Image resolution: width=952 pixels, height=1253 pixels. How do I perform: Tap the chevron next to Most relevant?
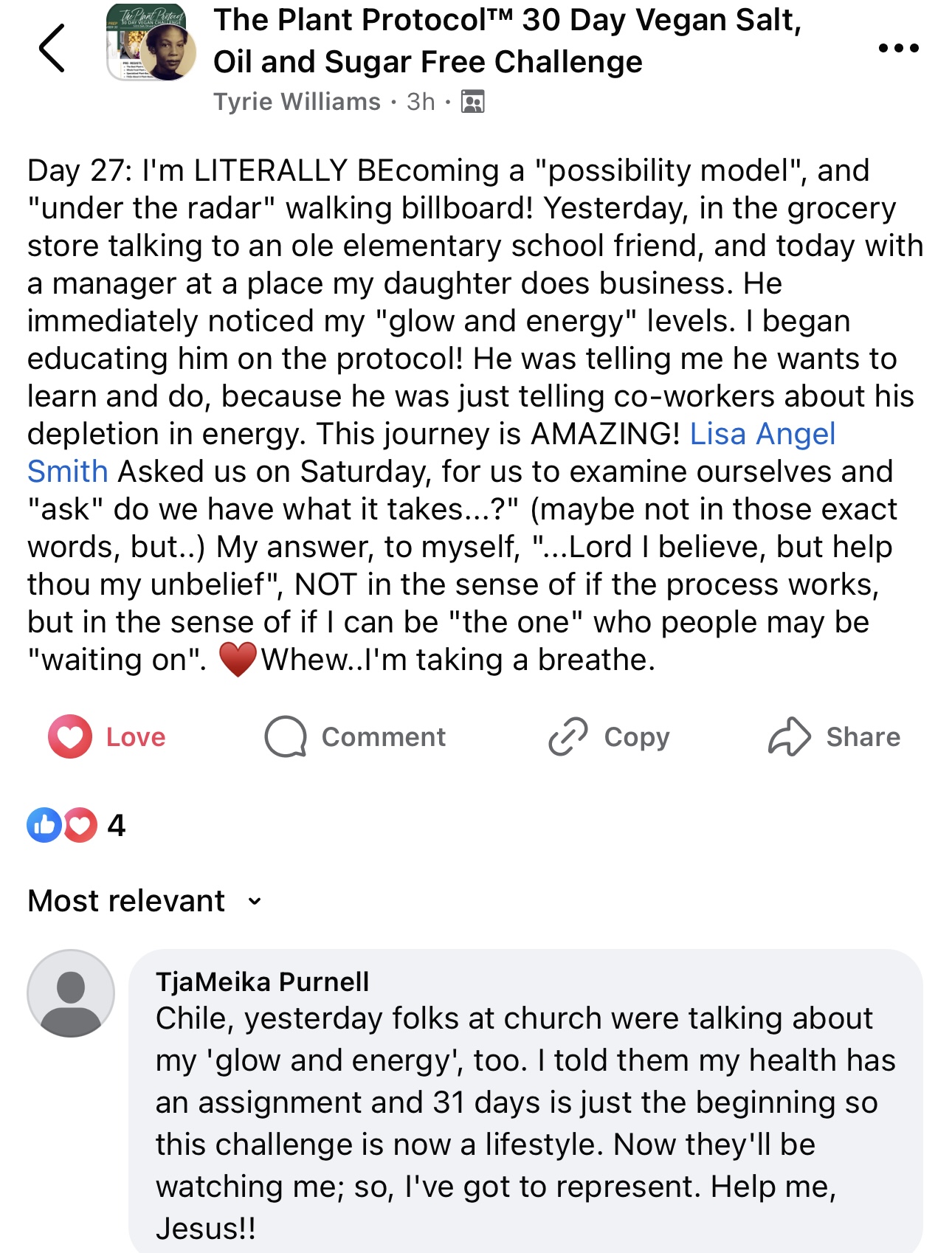(255, 901)
